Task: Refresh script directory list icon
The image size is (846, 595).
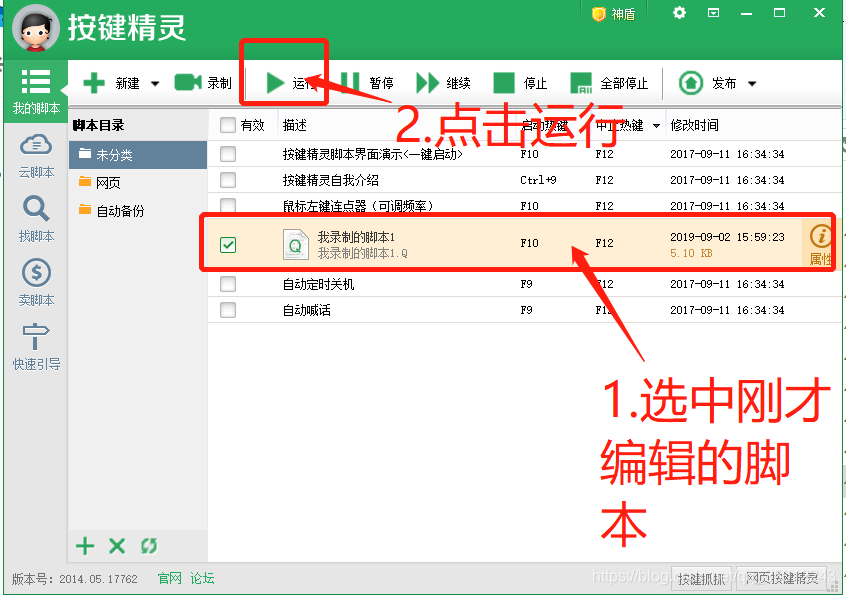Action: (x=149, y=546)
